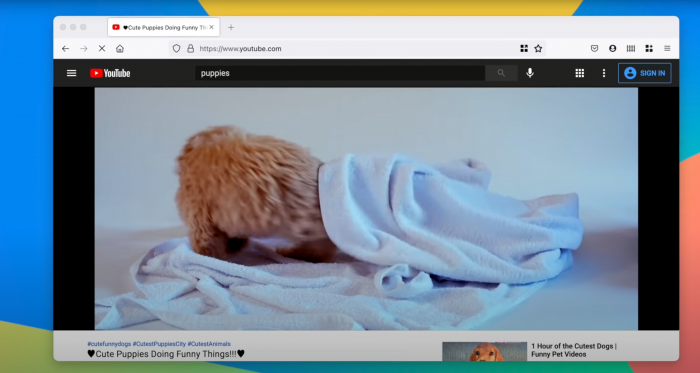Image resolution: width=700 pixels, height=373 pixels.
Task: Open the browser home page icon
Action: (x=120, y=49)
